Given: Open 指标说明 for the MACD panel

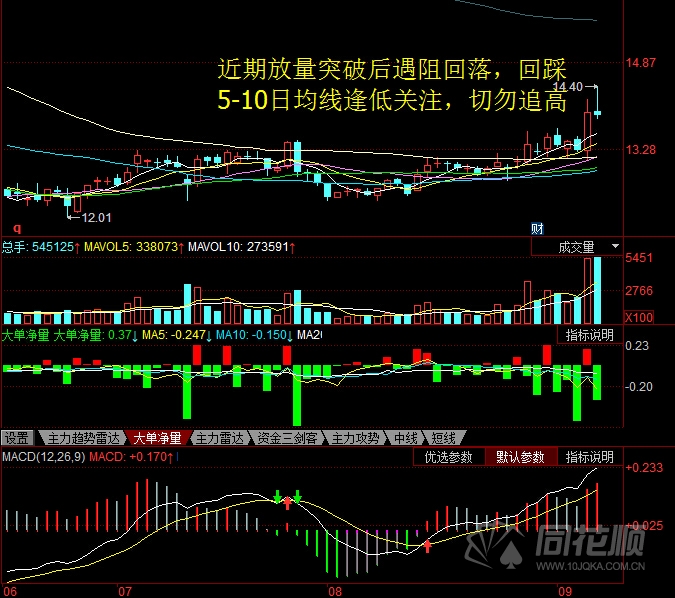Looking at the screenshot, I should pyautogui.click(x=589, y=457).
